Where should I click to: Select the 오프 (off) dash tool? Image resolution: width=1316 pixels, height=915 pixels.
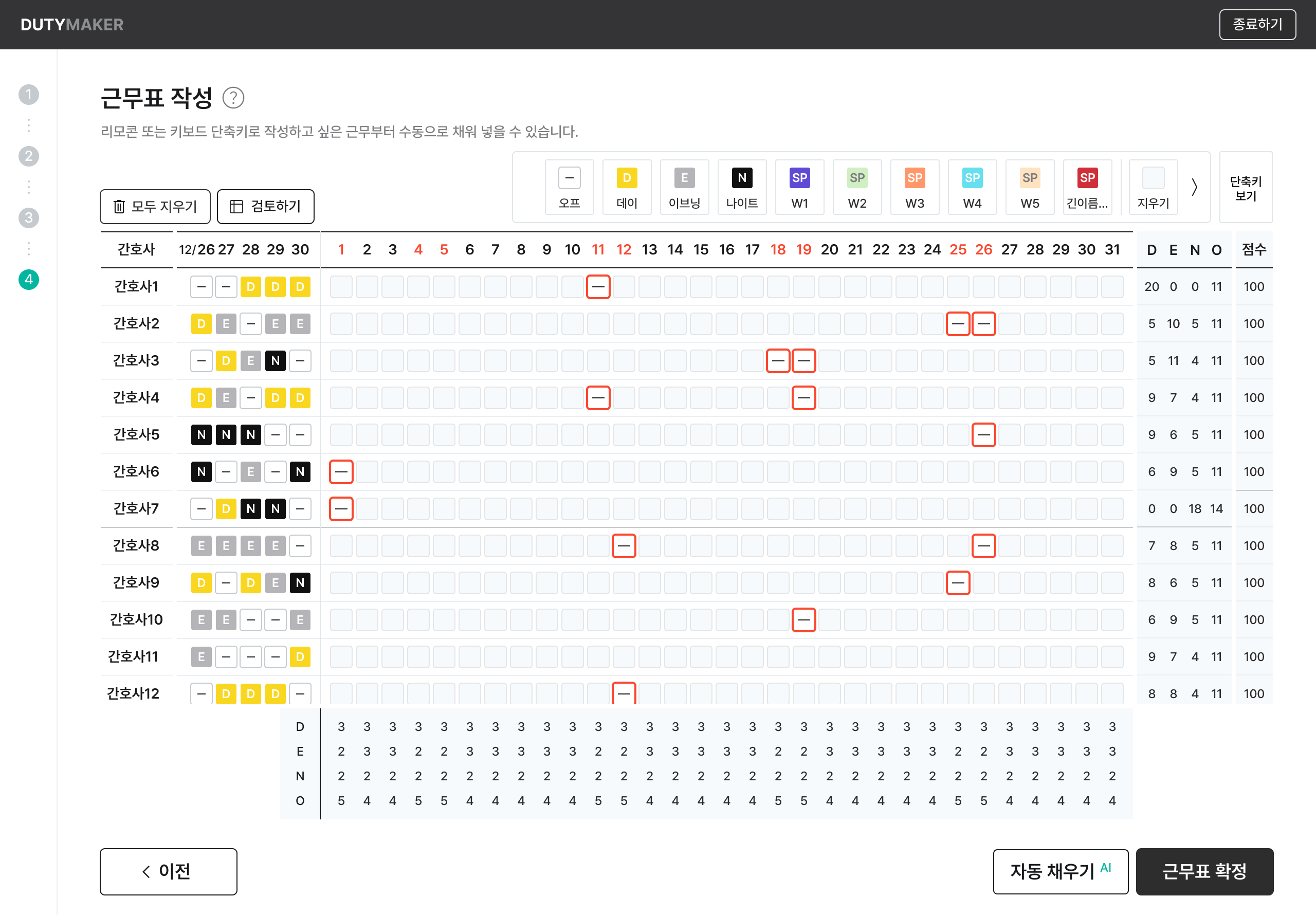click(569, 186)
